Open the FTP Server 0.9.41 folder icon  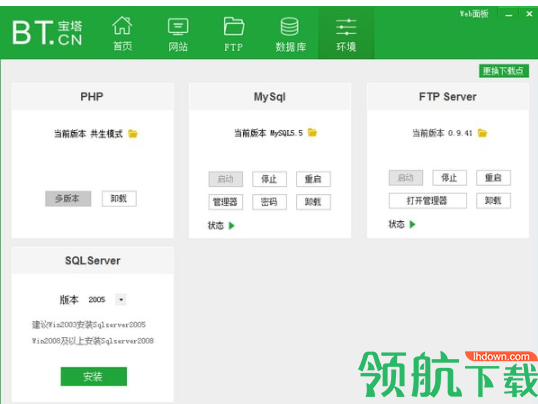pos(482,133)
